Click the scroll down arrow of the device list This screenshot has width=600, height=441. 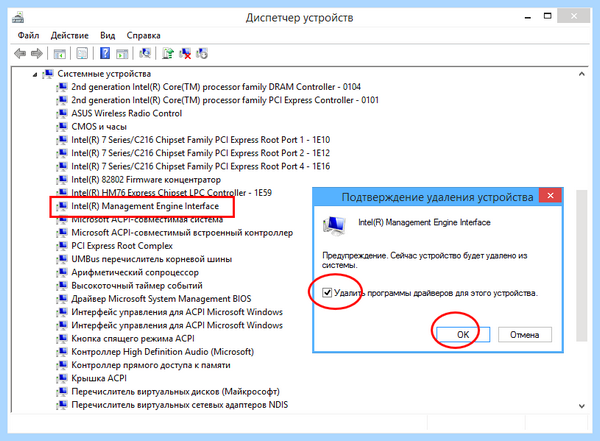[x=582, y=406]
